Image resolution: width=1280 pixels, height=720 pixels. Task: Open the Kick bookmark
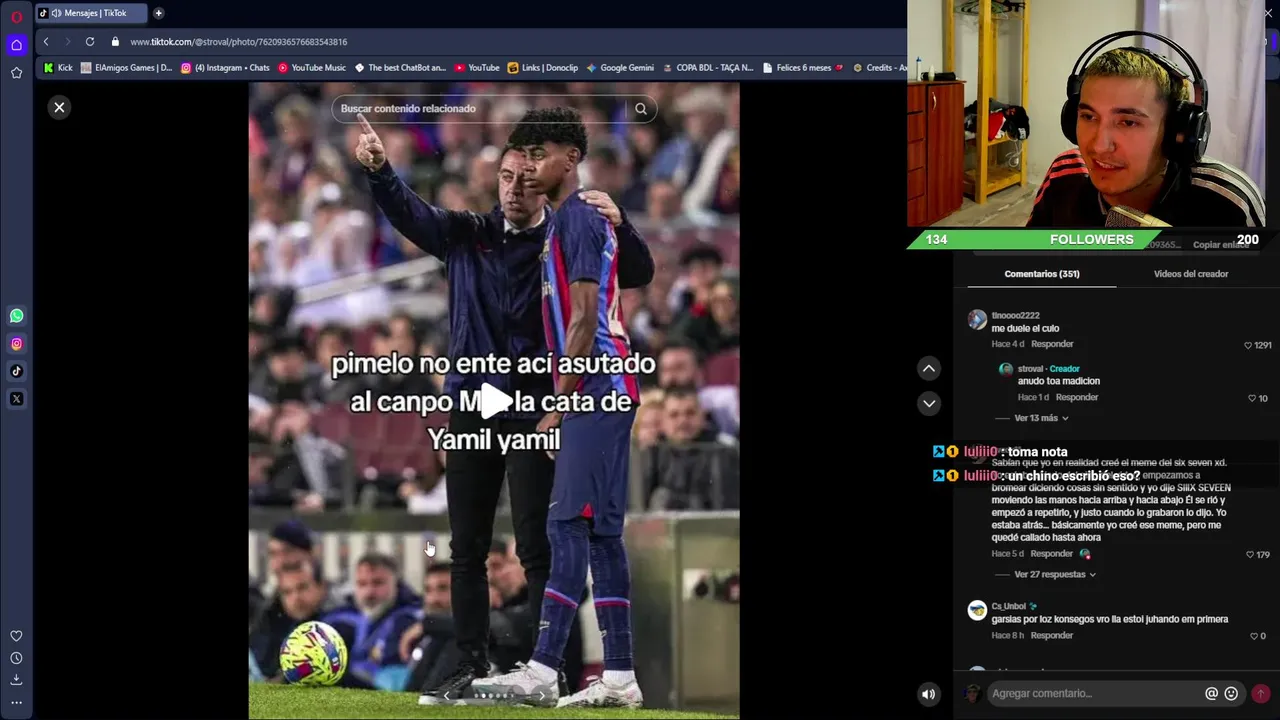point(58,68)
